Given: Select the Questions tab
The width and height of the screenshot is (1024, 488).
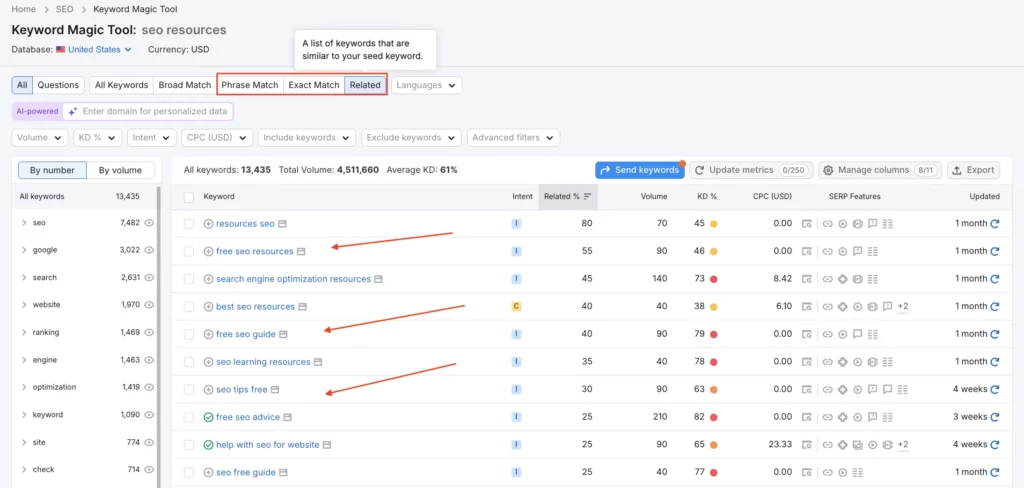Looking at the screenshot, I should (x=58, y=85).
